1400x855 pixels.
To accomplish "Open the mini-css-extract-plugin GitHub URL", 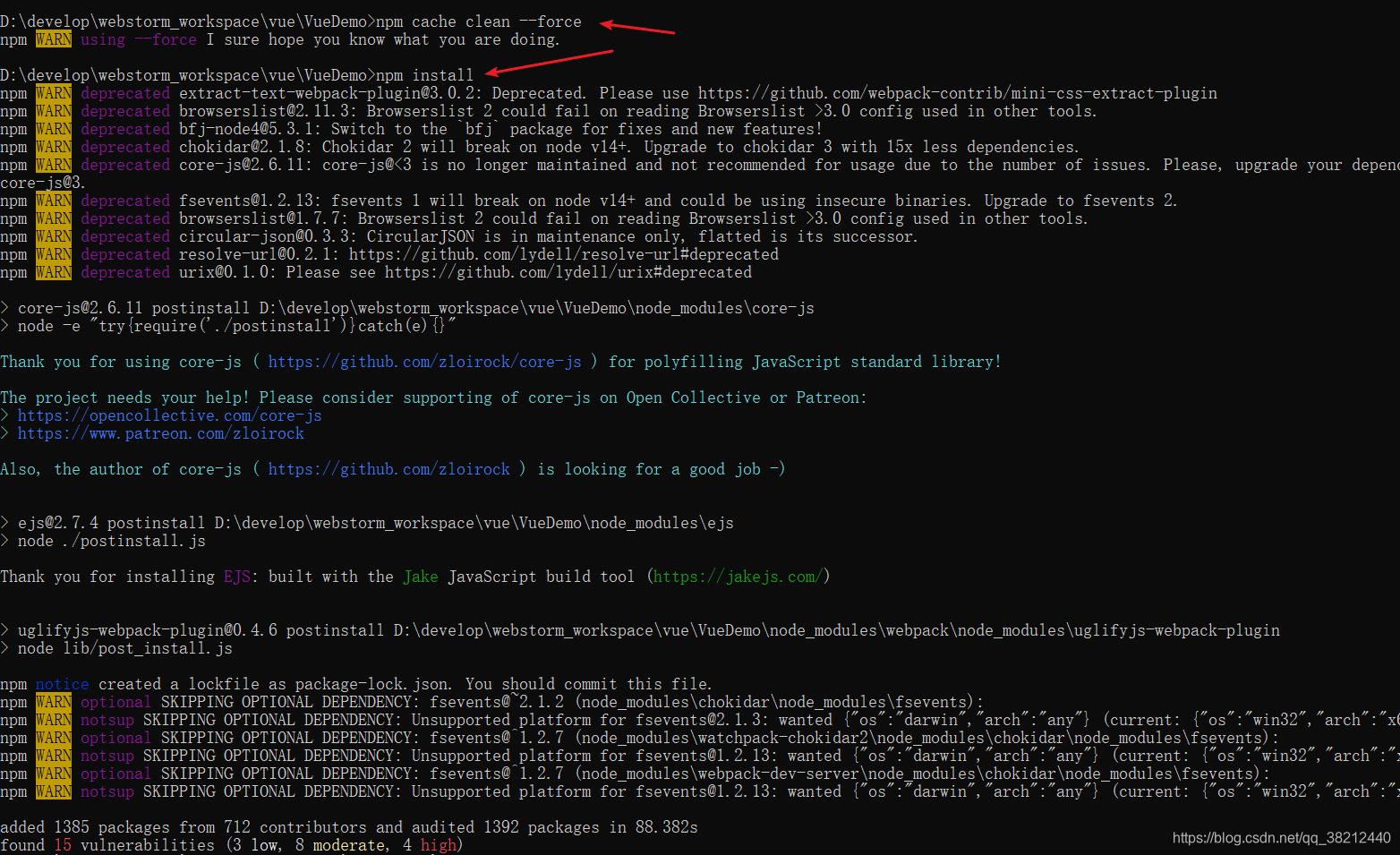I will point(958,93).
